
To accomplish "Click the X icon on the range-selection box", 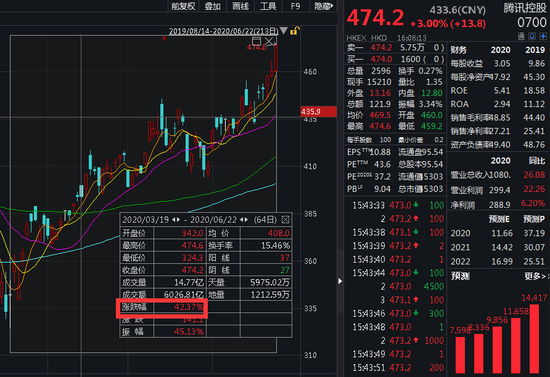I will (x=269, y=42).
